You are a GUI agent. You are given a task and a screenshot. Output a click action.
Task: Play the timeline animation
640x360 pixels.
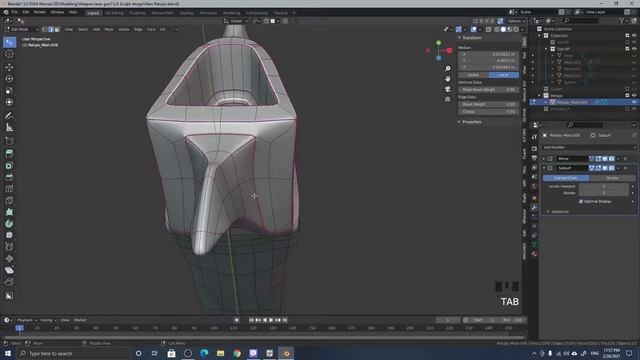271,320
